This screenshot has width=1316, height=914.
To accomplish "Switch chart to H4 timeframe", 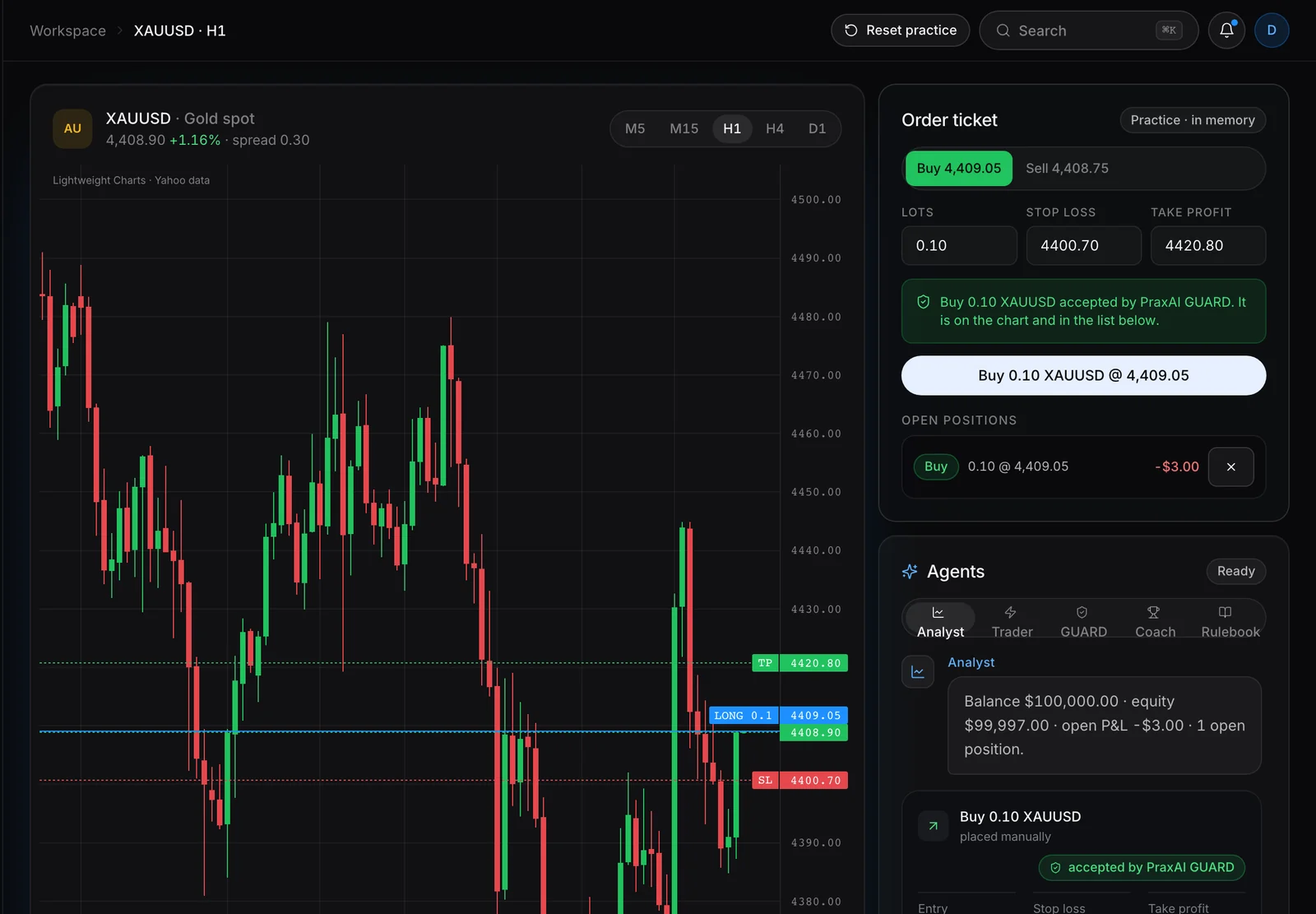I will (775, 128).
